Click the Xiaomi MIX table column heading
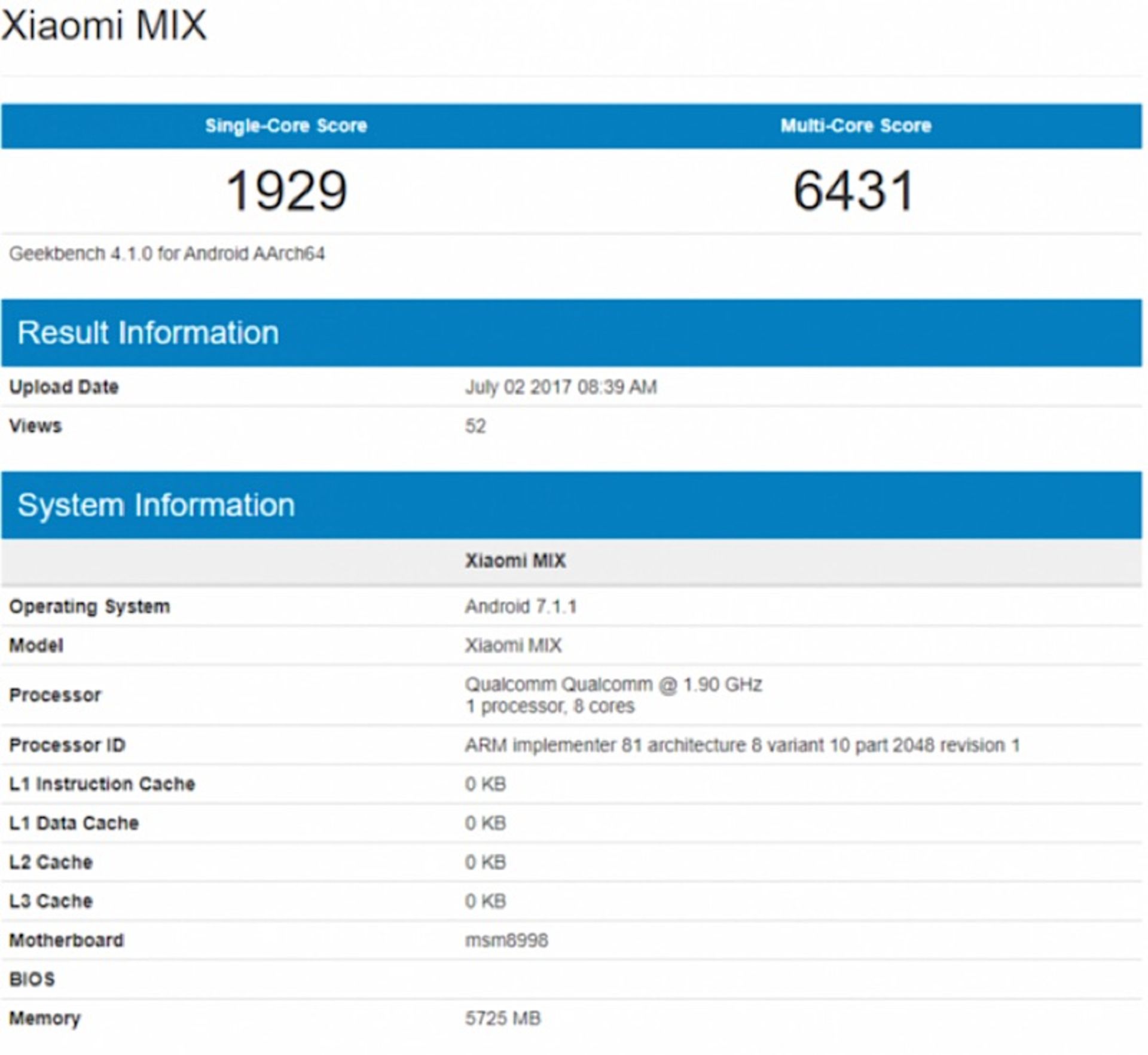The image size is (1148, 1055). pyautogui.click(x=515, y=560)
